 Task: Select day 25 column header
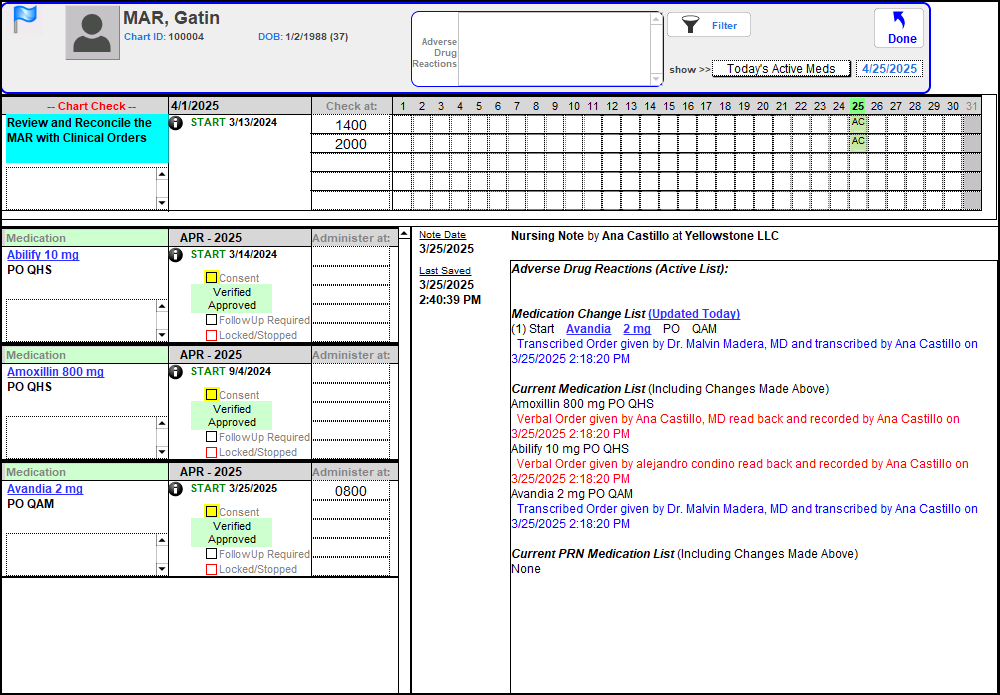[x=857, y=106]
